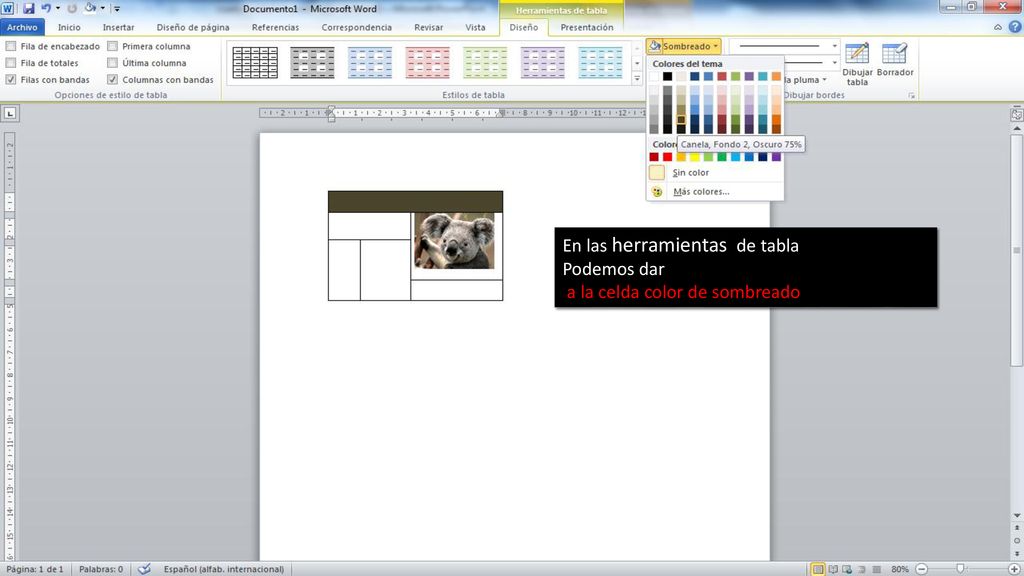1024x576 pixels.
Task: Pick the bright yellow standard color swatch
Action: (x=695, y=157)
